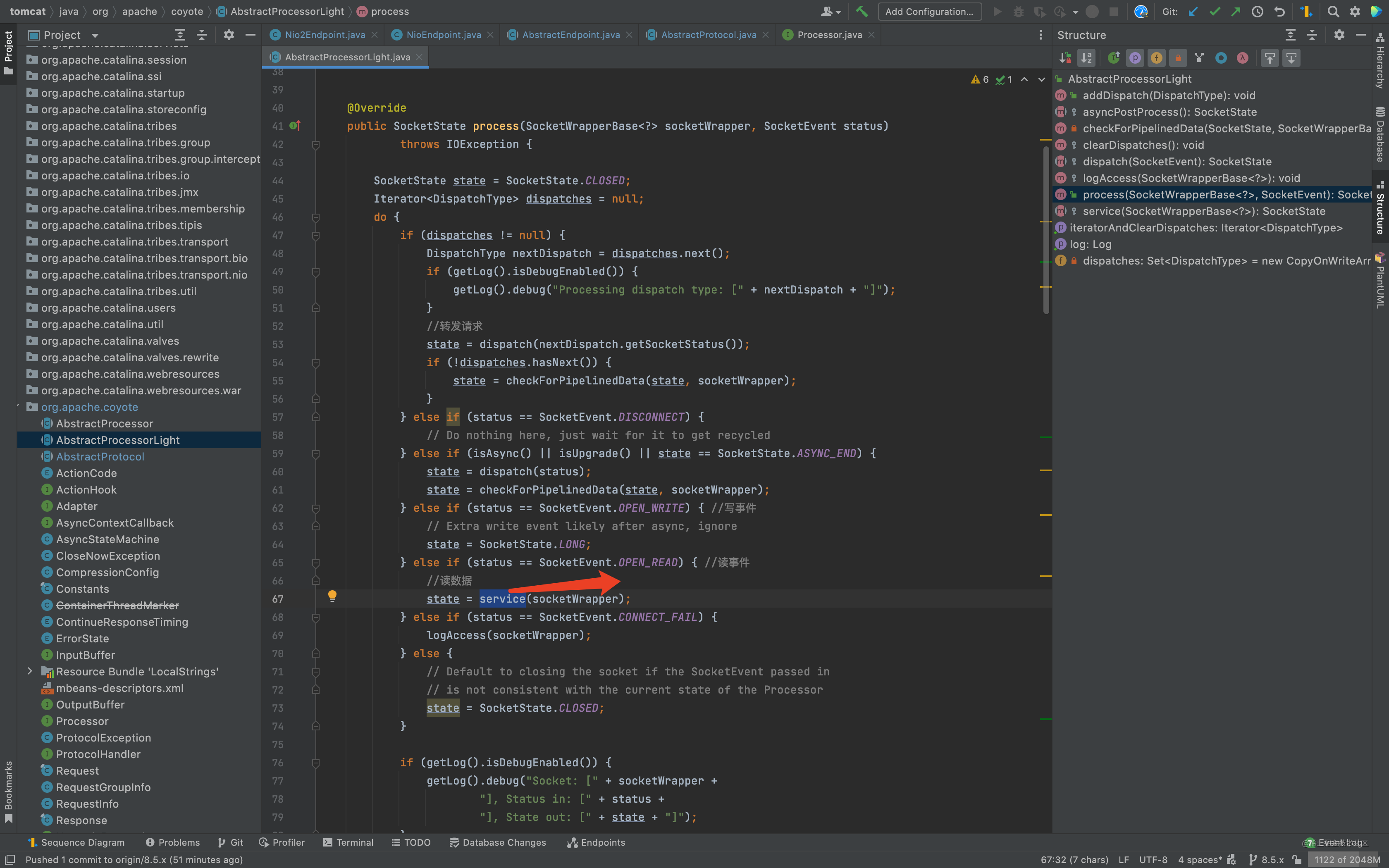Open the Terminal tool window tab
Image resolution: width=1389 pixels, height=868 pixels.
point(348,842)
